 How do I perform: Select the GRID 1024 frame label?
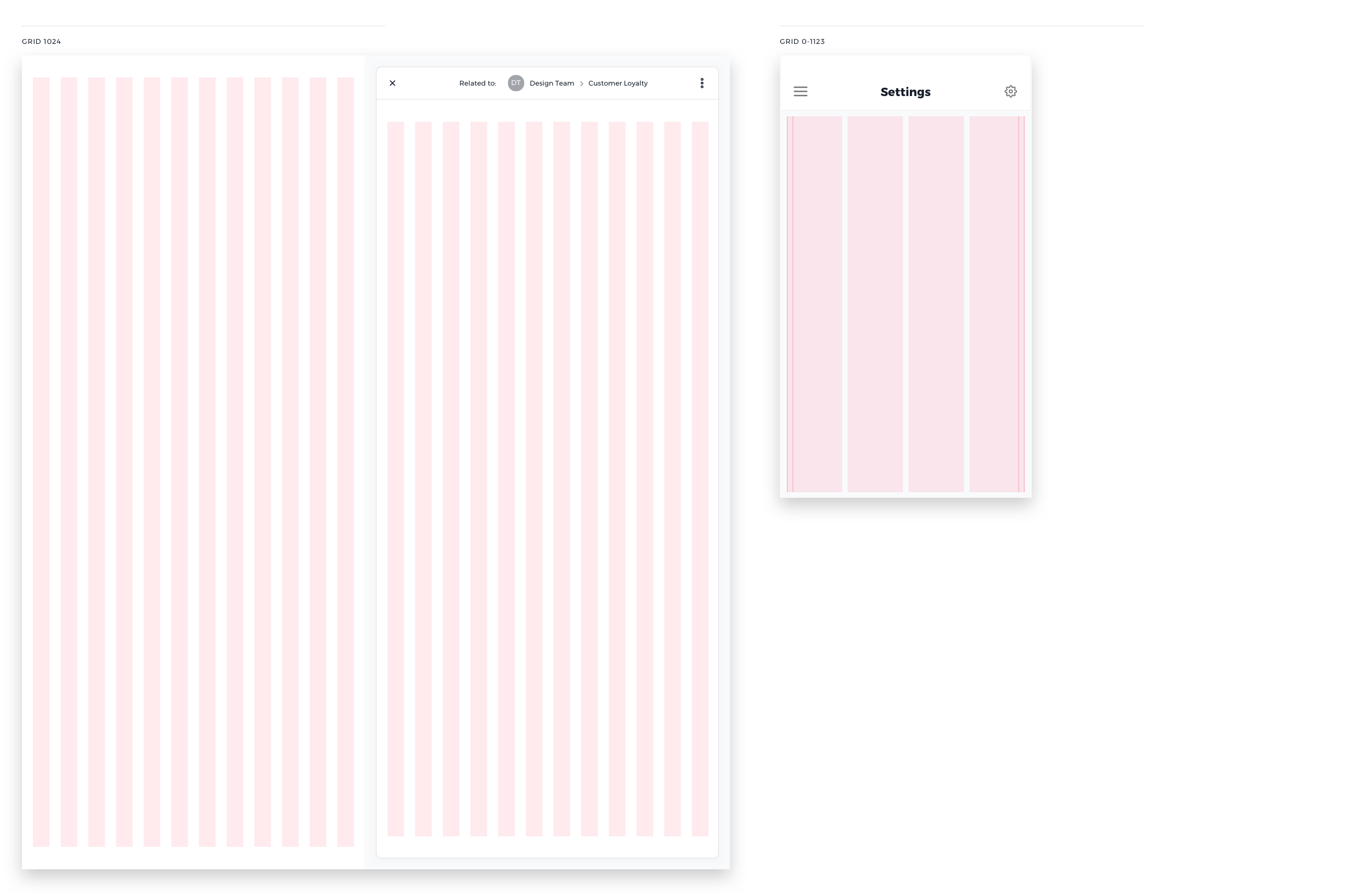coord(41,41)
